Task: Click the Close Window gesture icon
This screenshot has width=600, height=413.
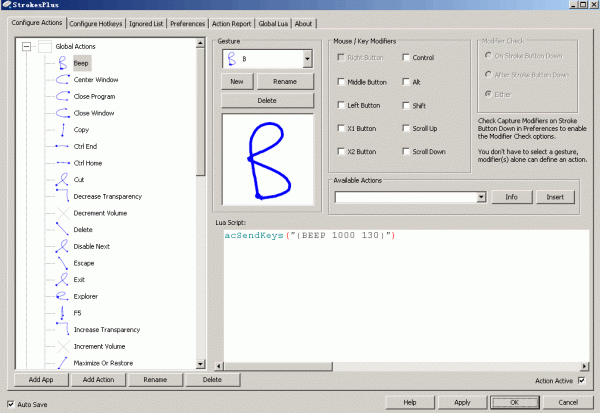Action: [62, 113]
